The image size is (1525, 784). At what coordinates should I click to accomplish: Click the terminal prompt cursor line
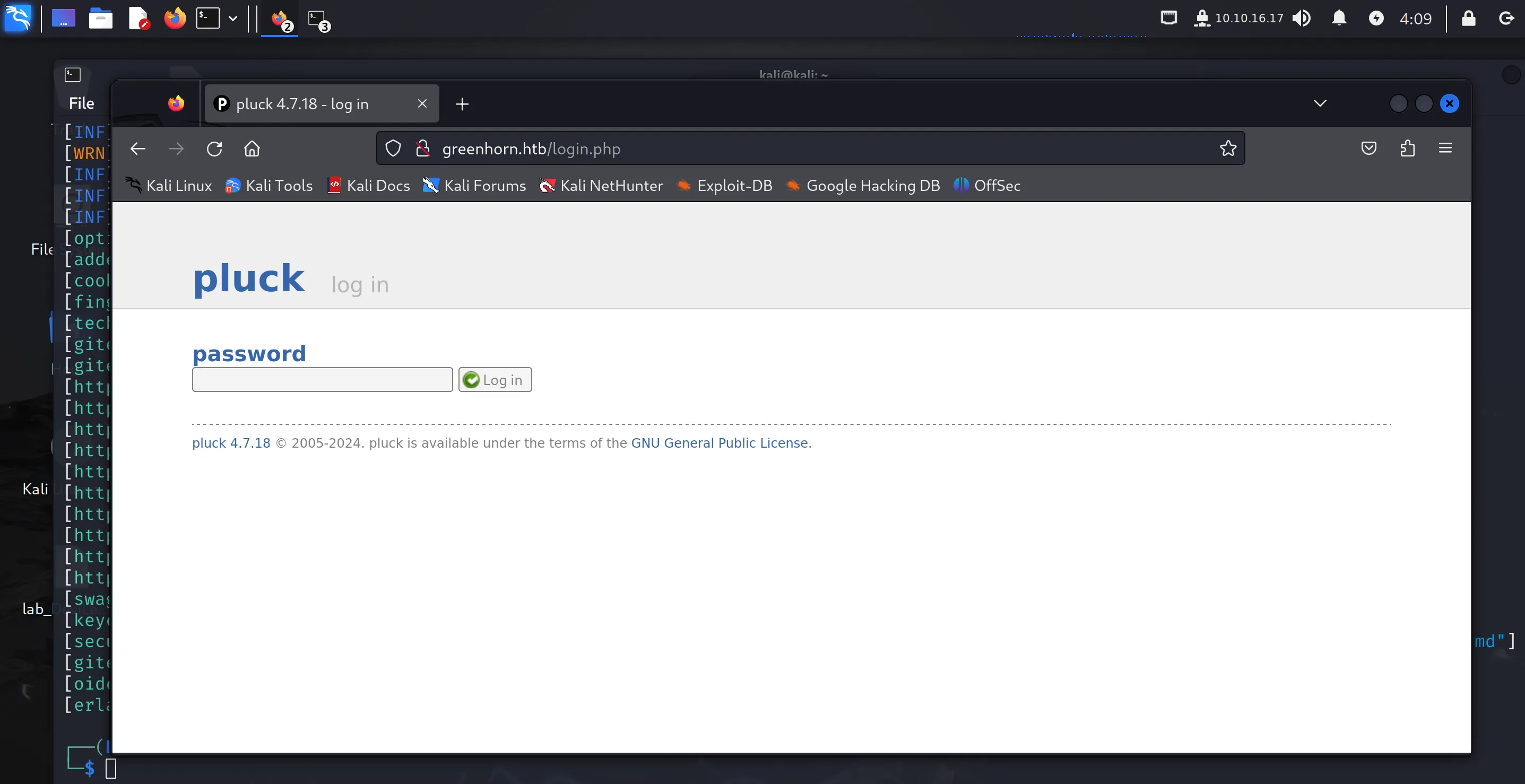[111, 769]
